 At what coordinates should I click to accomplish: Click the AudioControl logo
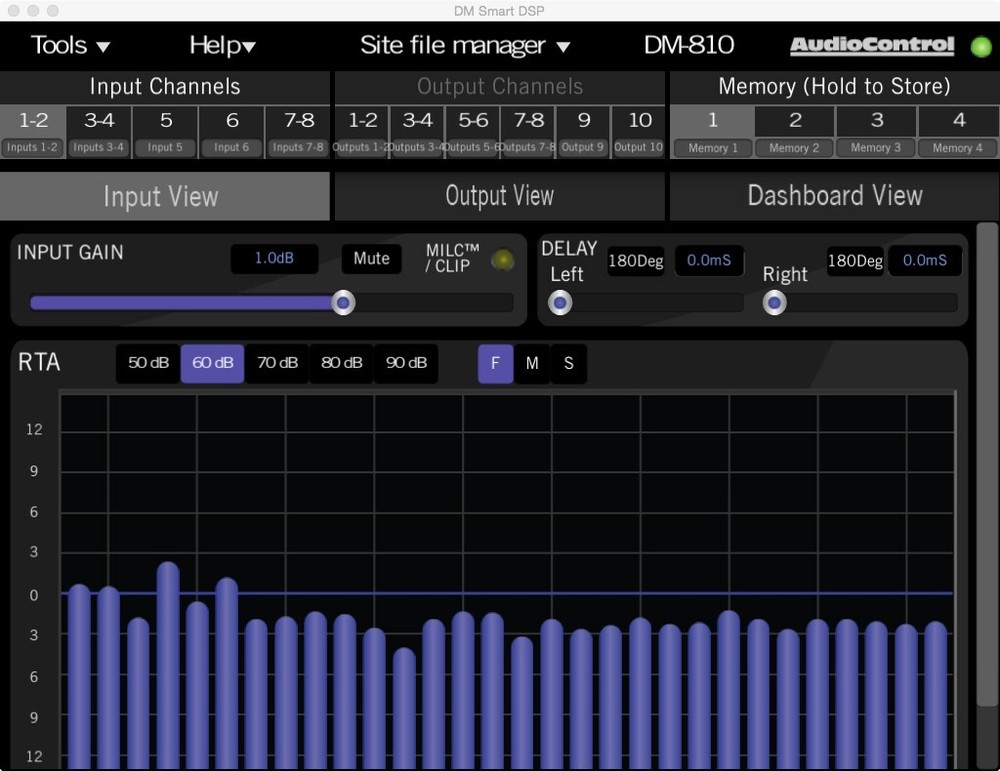point(872,45)
